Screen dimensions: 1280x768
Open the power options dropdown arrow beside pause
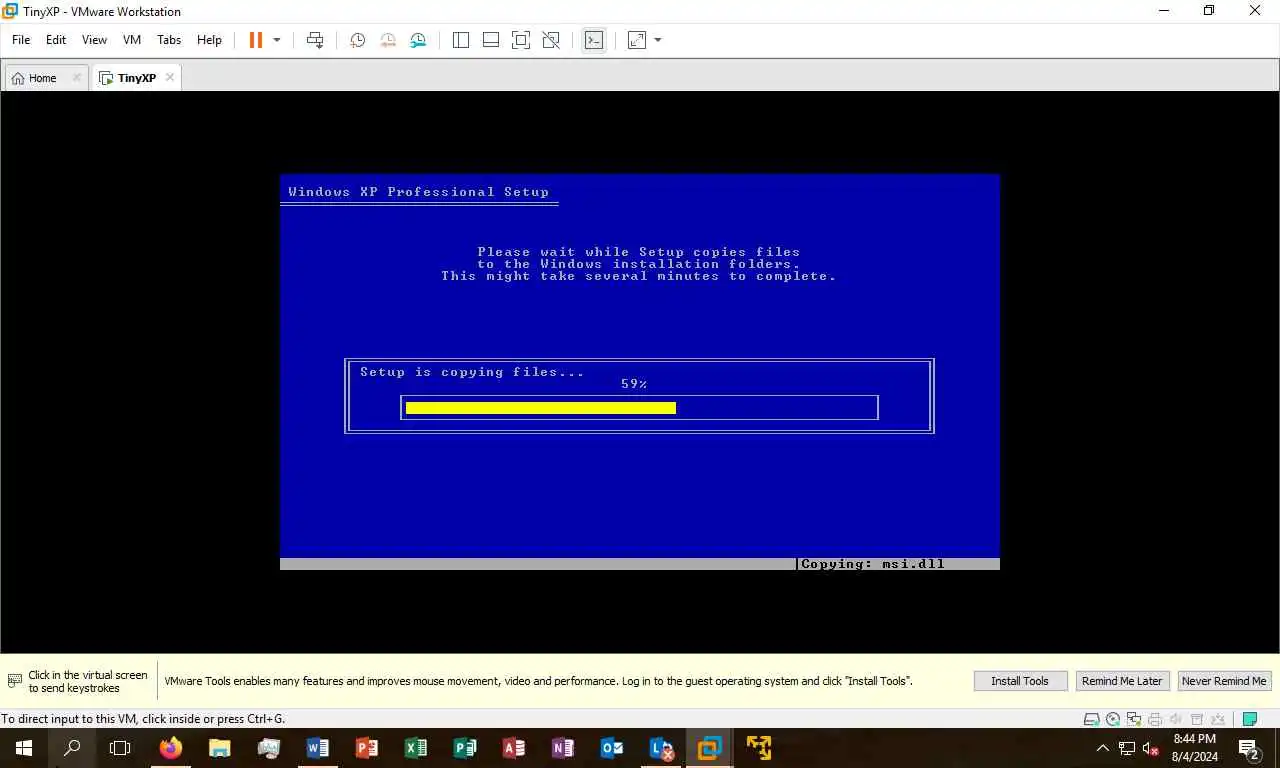(x=277, y=40)
